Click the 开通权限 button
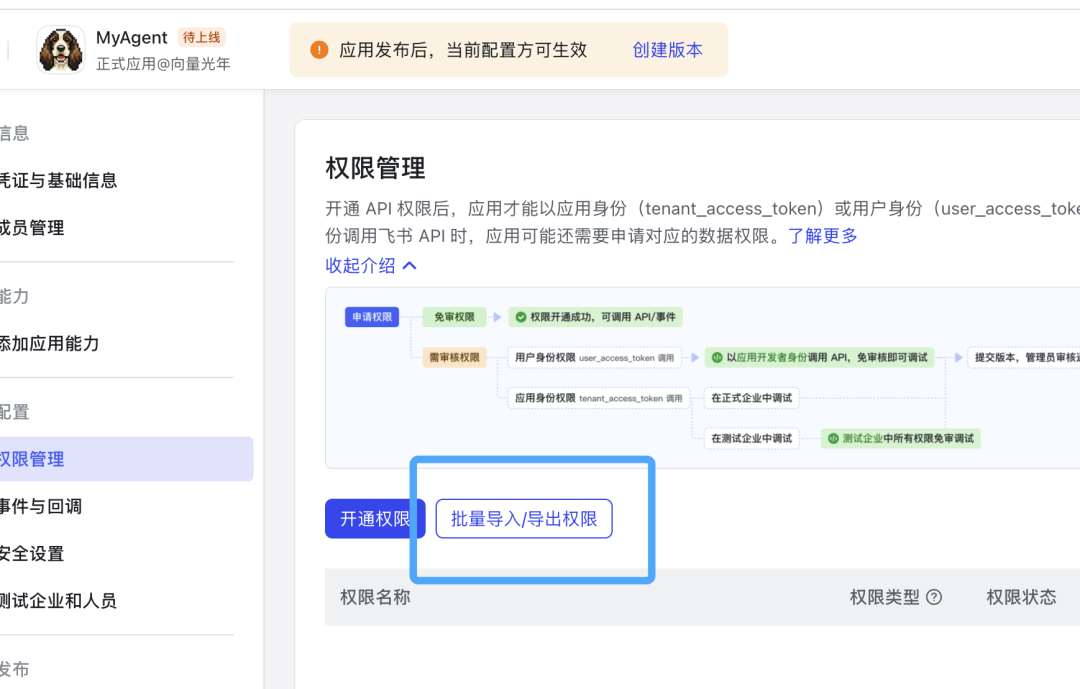This screenshot has height=689, width=1080. [375, 519]
